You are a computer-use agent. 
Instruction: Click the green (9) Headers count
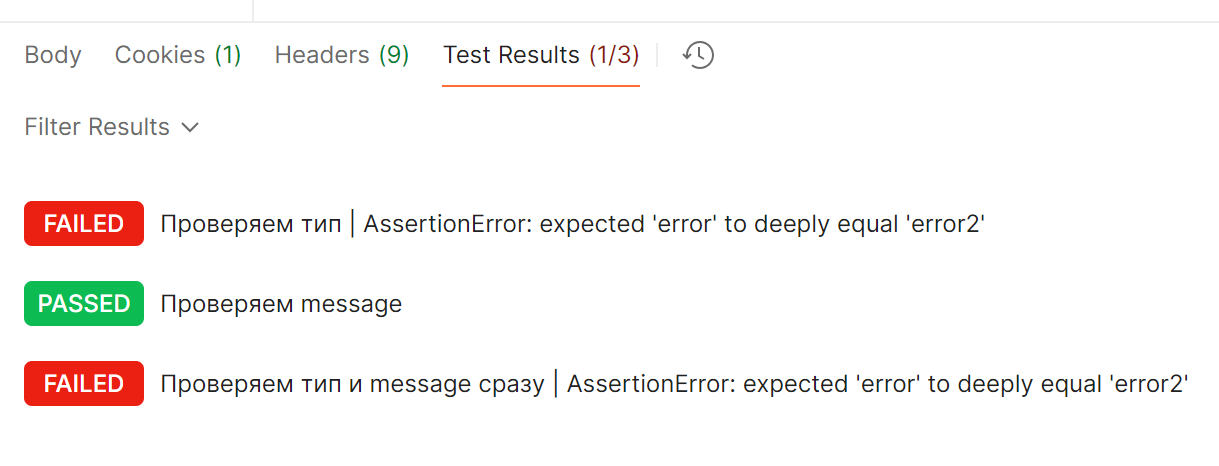[x=393, y=55]
